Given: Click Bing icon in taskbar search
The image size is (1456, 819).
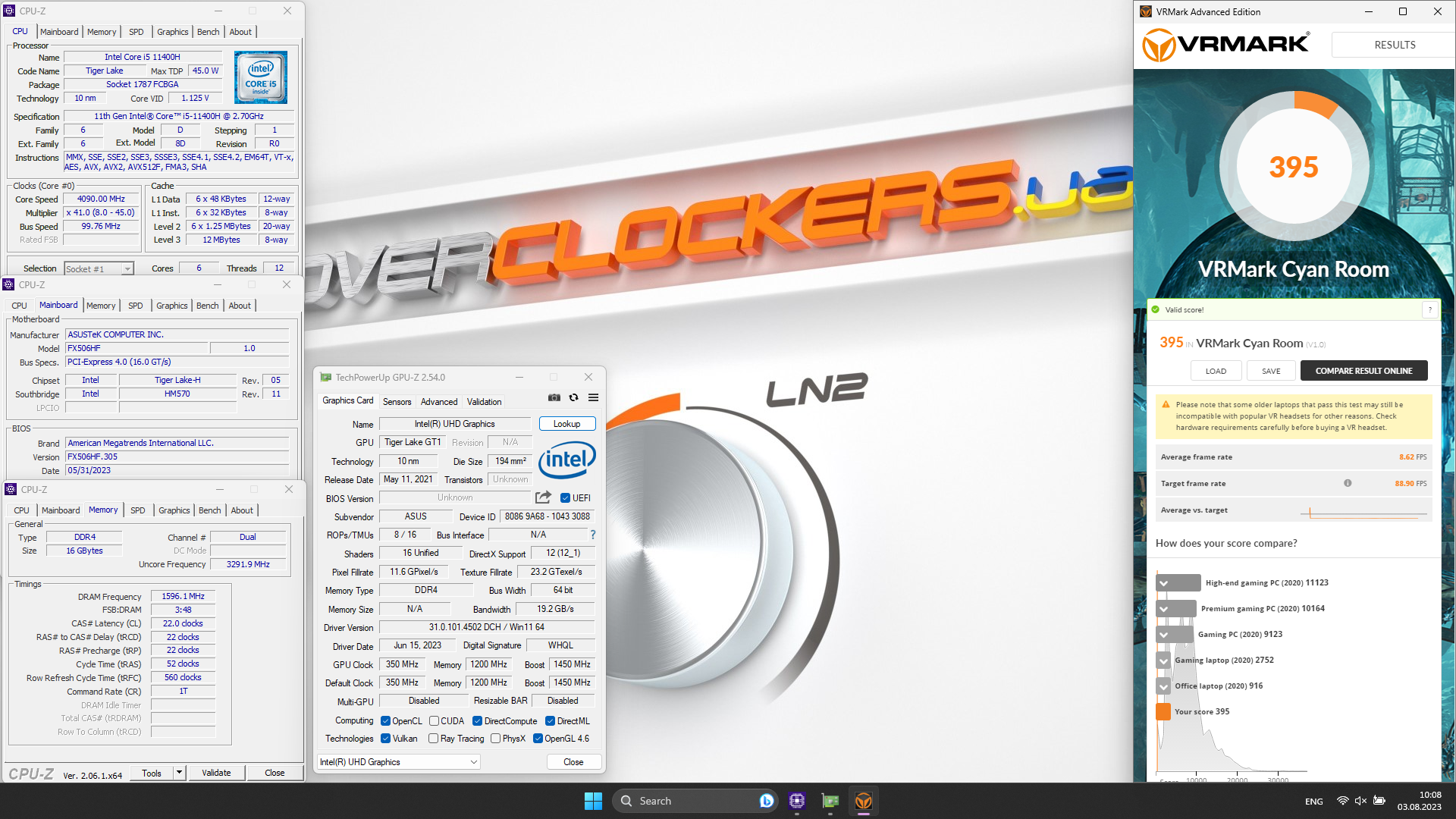Looking at the screenshot, I should coord(767,801).
